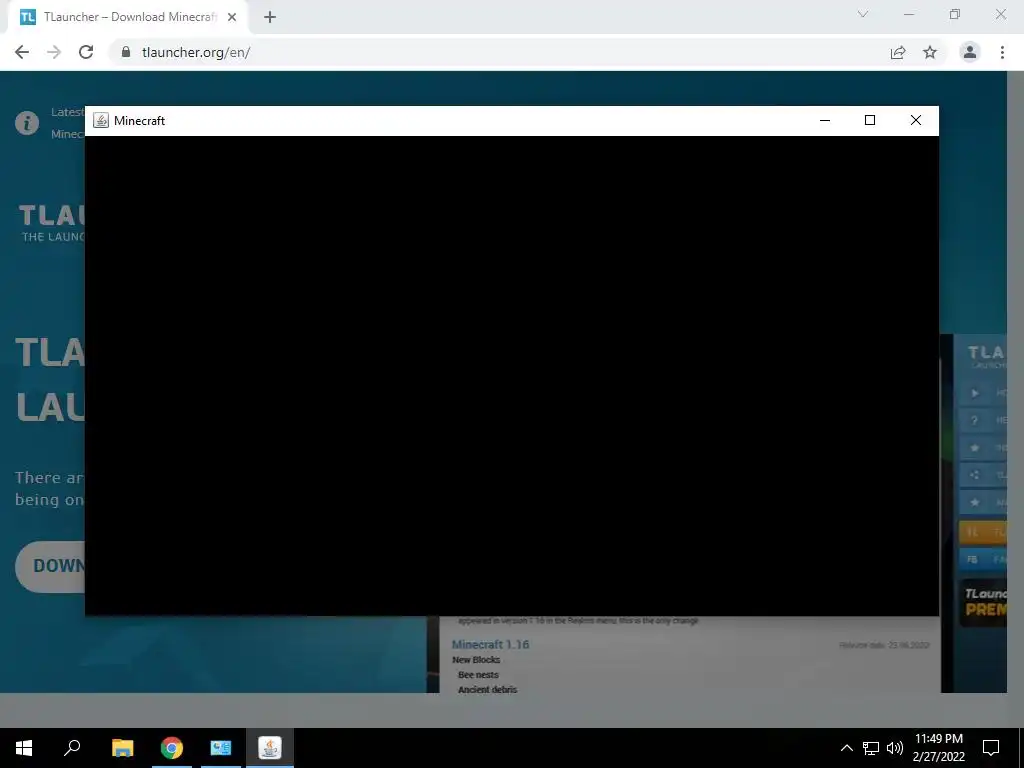1024x768 pixels.
Task: Open File Explorer from taskbar
Action: 122,748
